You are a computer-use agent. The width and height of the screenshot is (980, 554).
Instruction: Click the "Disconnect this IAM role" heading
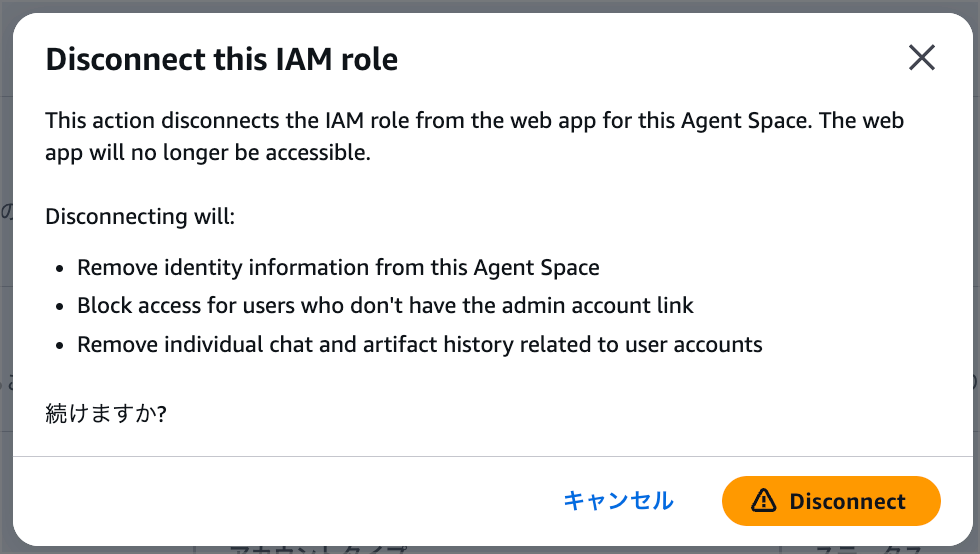pyautogui.click(x=222, y=60)
